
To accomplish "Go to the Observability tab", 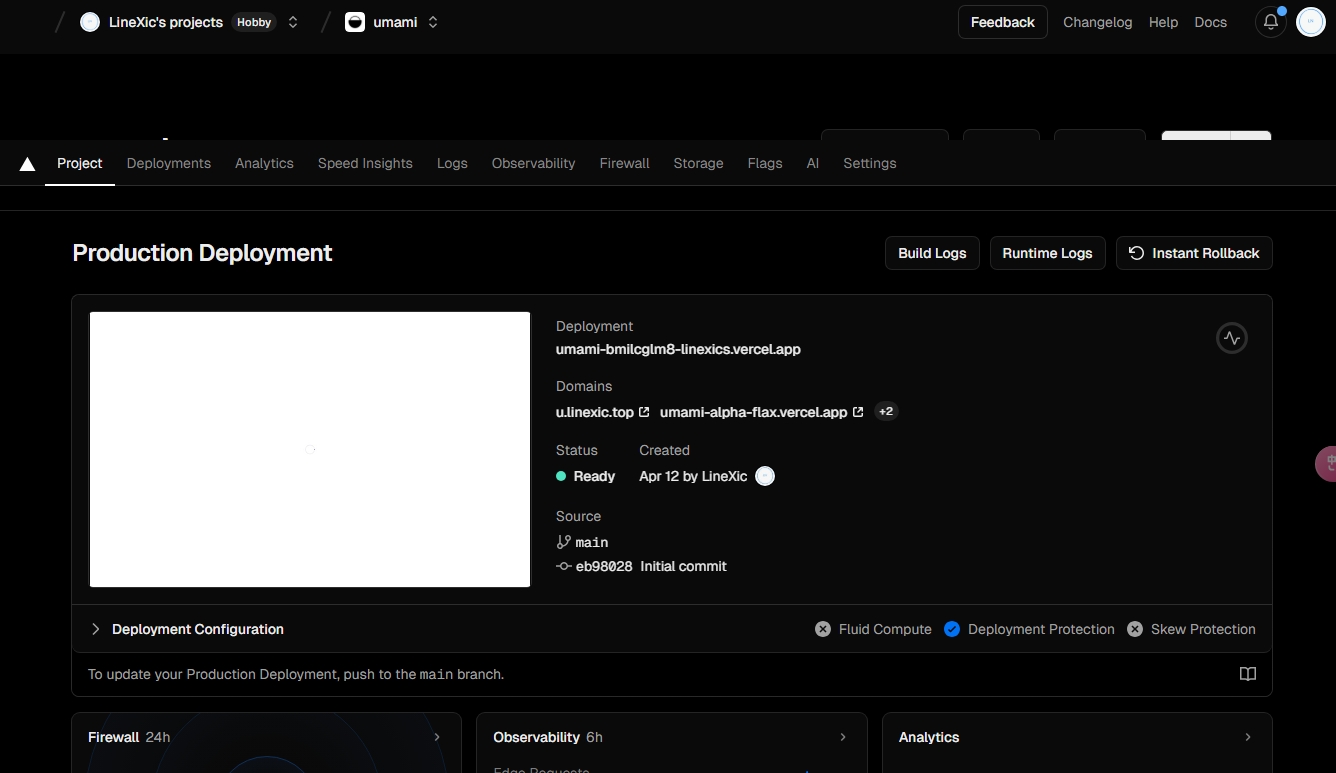I will click(534, 163).
